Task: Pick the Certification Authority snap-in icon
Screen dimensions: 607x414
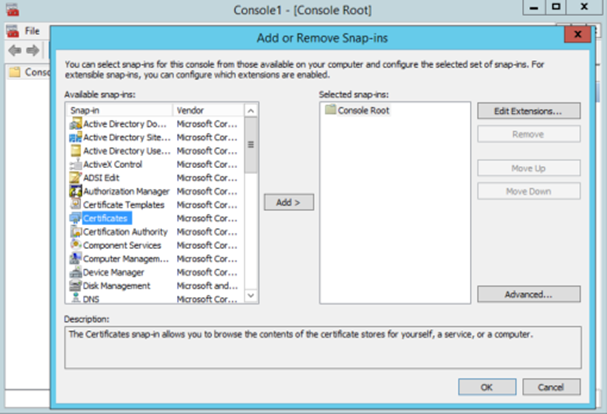Action: pos(75,231)
